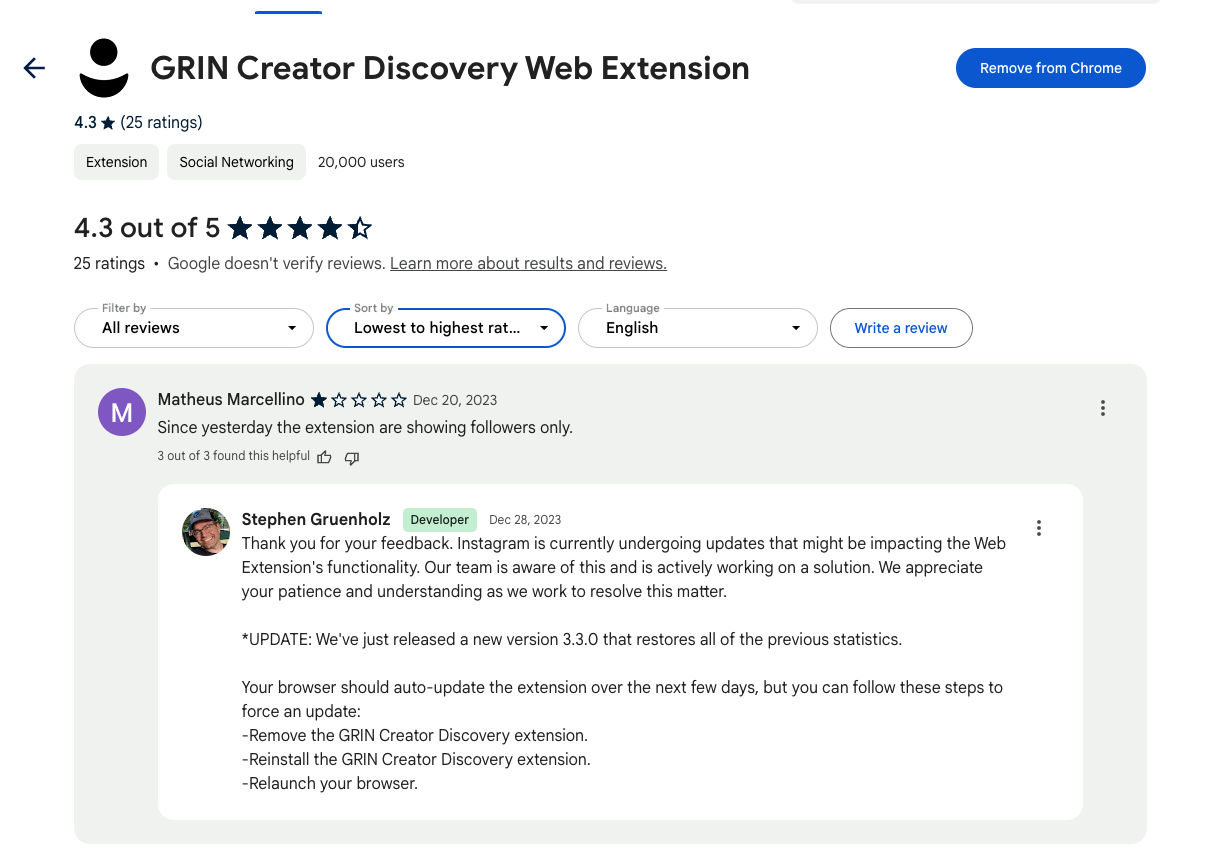Click the Dec 20, 2023 review date
The image size is (1231, 854).
click(x=455, y=400)
